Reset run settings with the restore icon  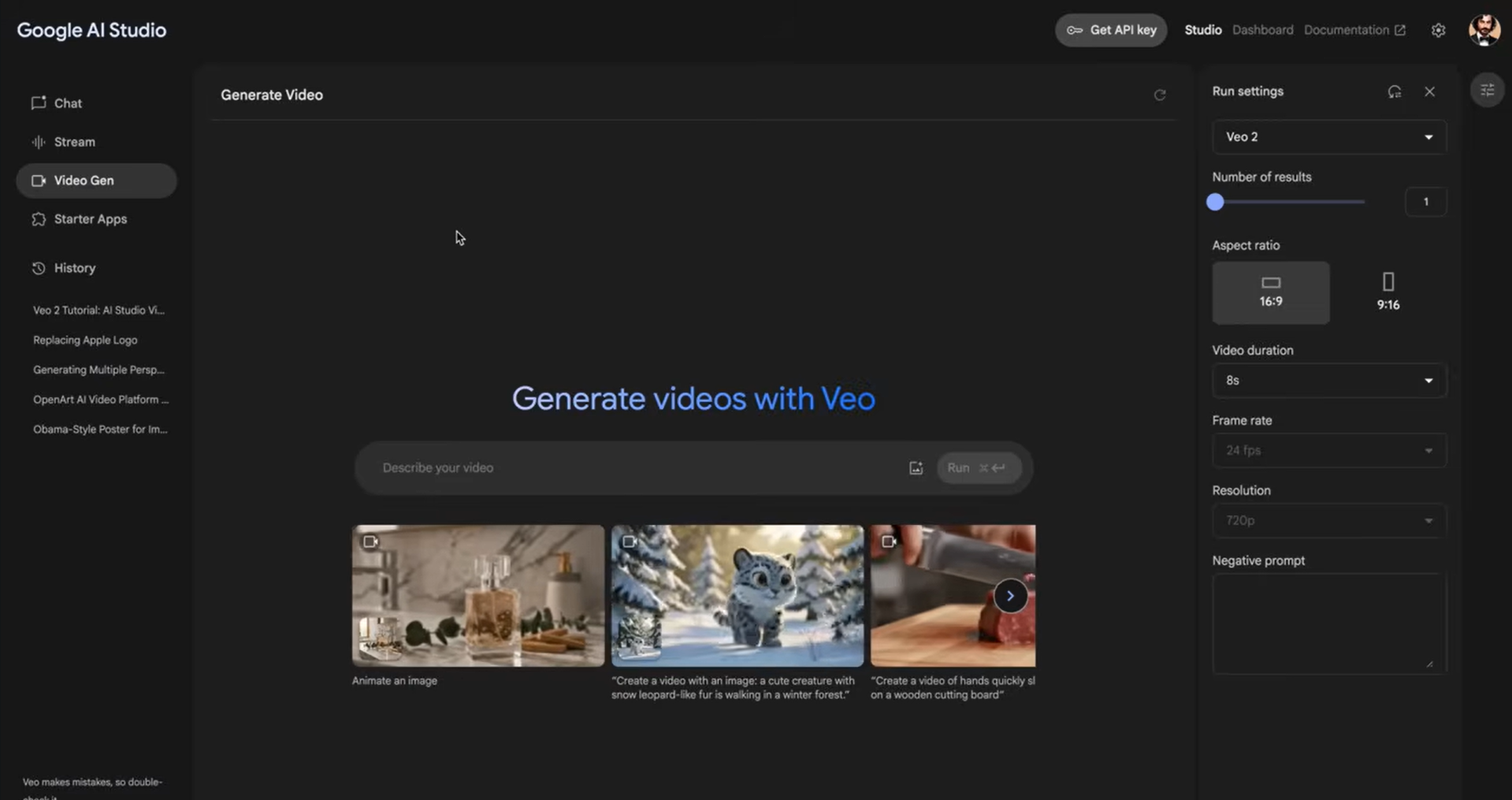pos(1395,91)
